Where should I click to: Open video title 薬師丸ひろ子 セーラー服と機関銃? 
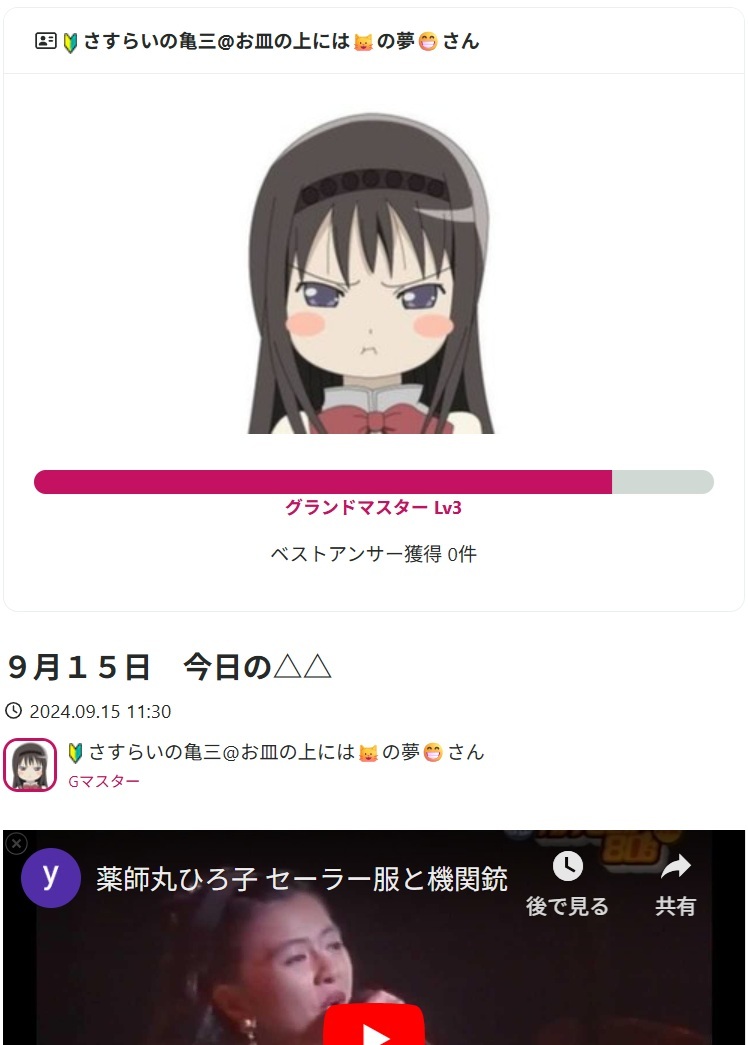pyautogui.click(x=302, y=879)
